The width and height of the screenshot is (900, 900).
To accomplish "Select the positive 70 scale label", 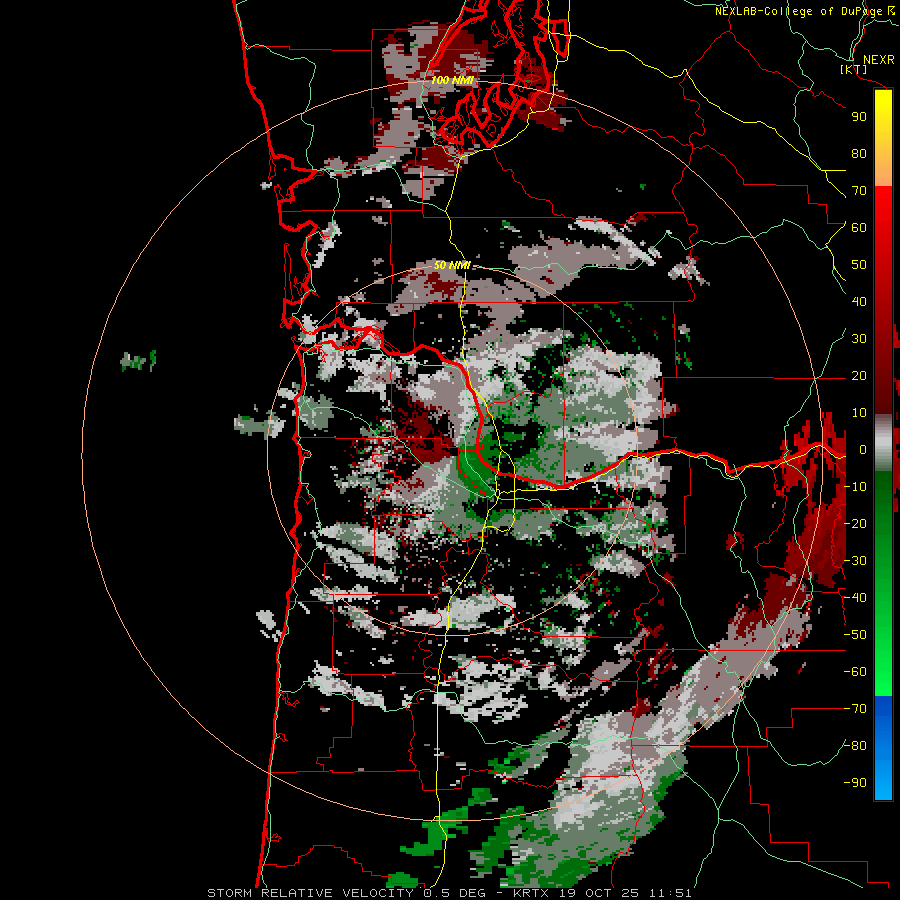I will 859,191.
